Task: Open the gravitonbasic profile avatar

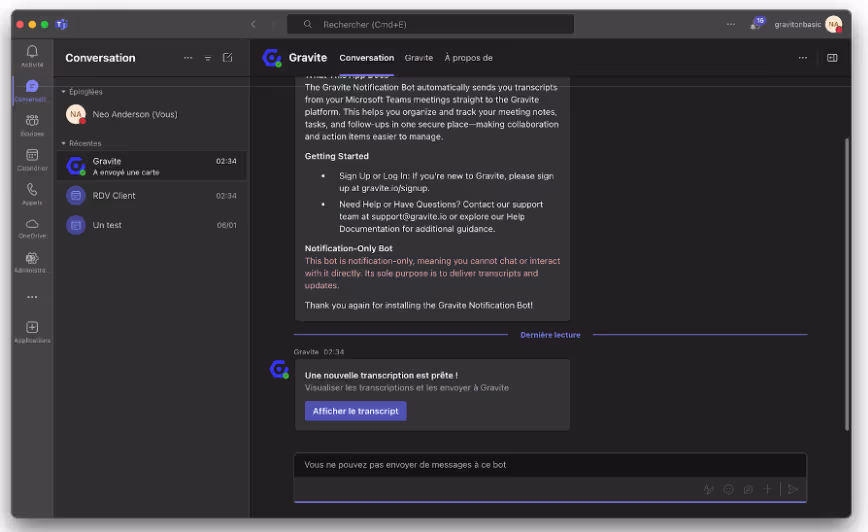Action: [833, 24]
